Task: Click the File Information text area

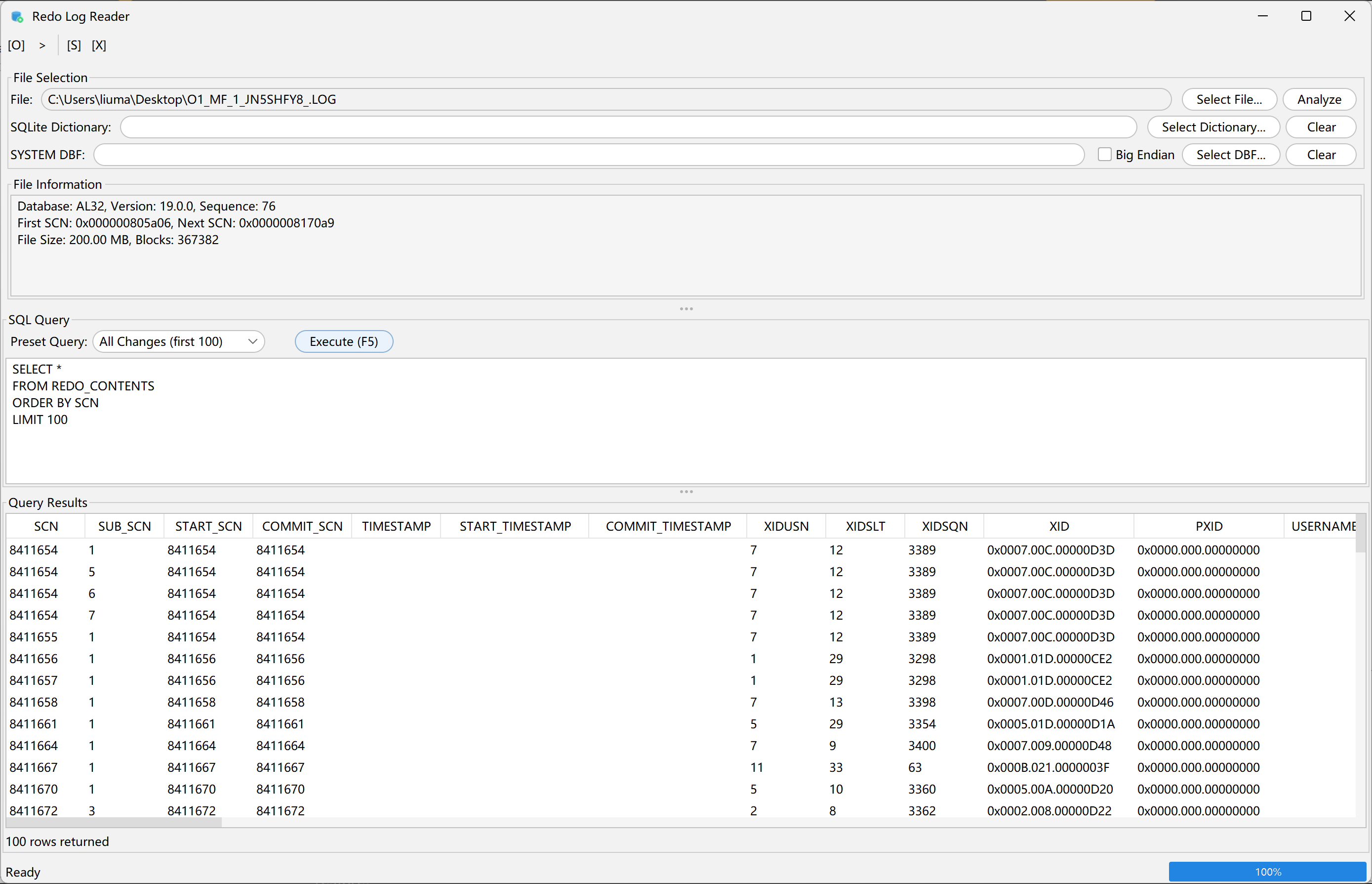Action: [686, 246]
